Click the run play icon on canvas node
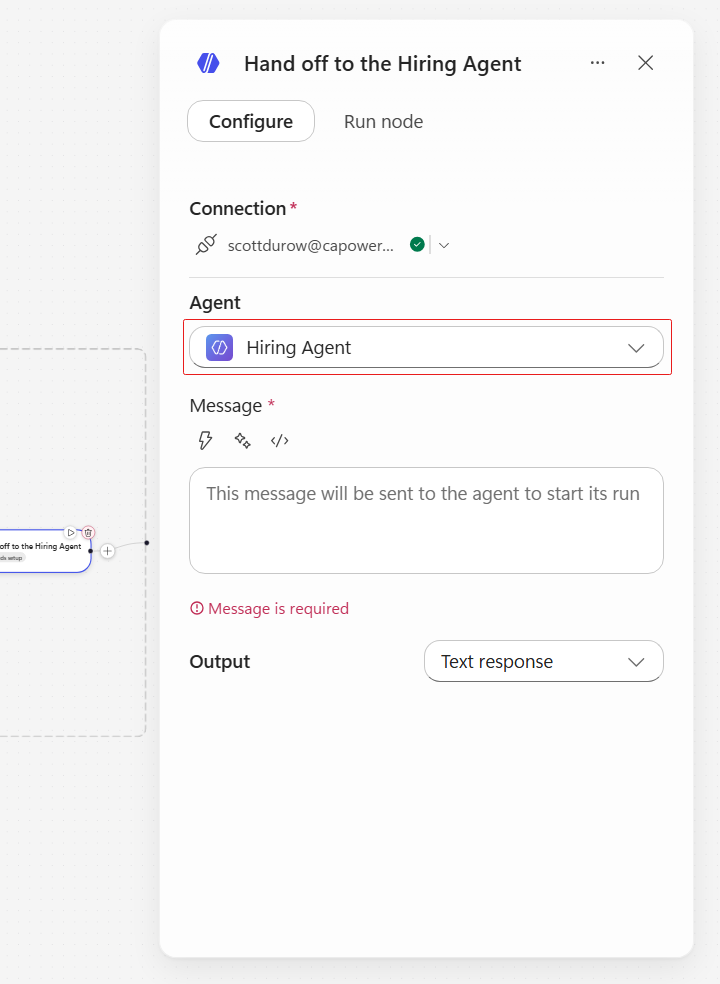 [x=71, y=532]
